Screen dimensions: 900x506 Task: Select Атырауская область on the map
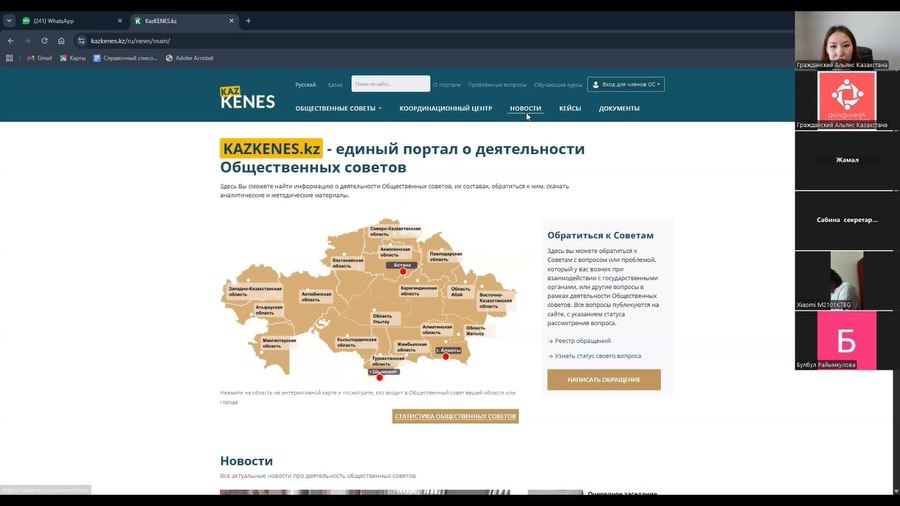click(269, 310)
